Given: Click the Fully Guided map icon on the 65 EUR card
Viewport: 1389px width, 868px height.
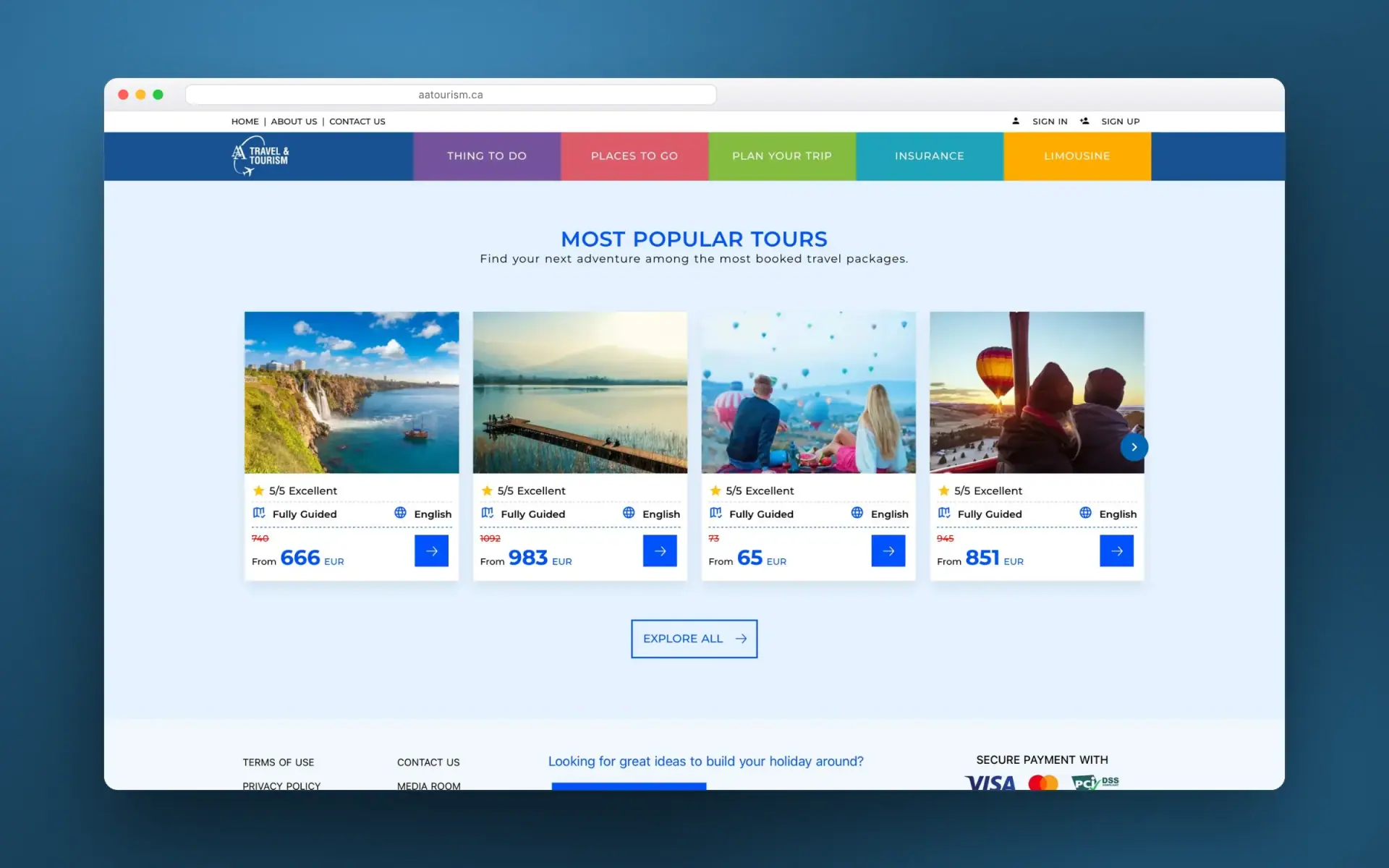Looking at the screenshot, I should click(x=715, y=513).
